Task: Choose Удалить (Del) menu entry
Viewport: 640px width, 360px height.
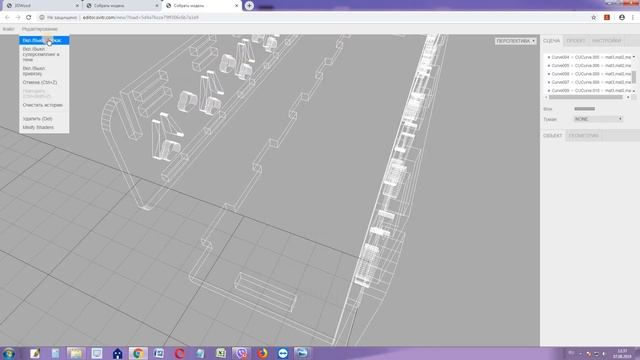Action: 44,119
